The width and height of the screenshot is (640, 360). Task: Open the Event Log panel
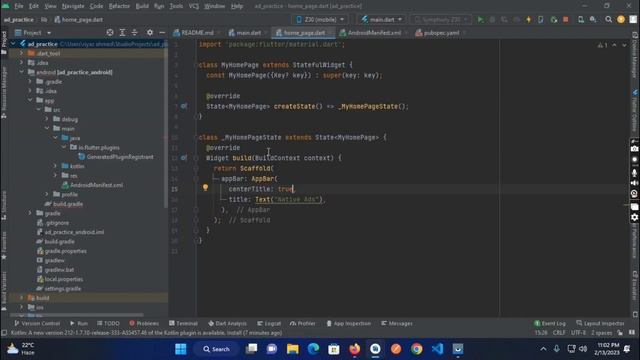pyautogui.click(x=549, y=323)
